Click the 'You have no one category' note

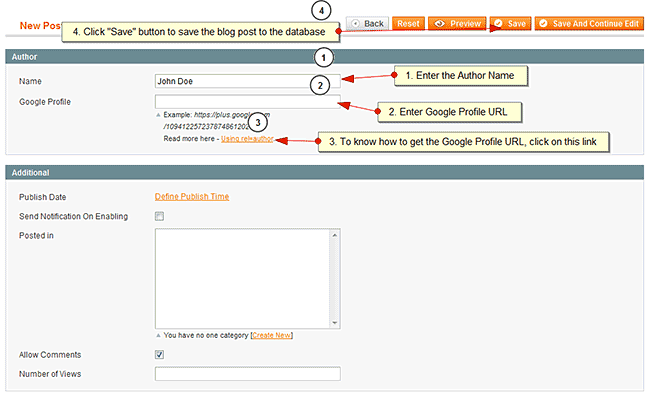click(206, 335)
